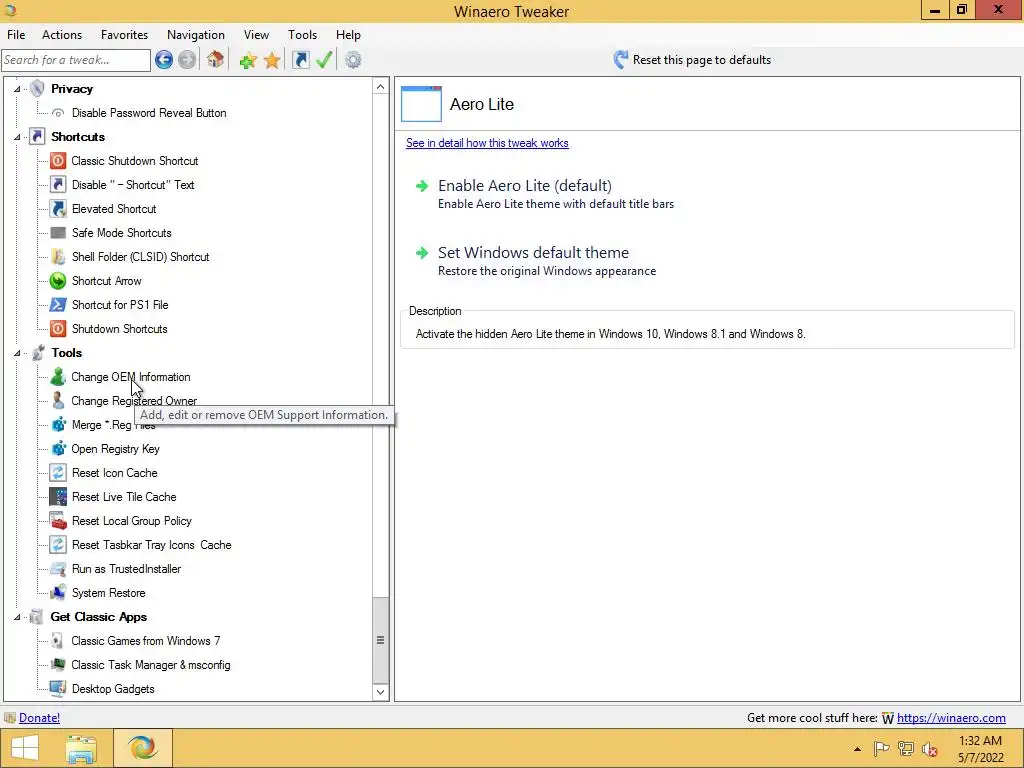Switch to Winaero Tweaker taskbar button
Viewport: 1024px width, 768px height.
[x=143, y=748]
